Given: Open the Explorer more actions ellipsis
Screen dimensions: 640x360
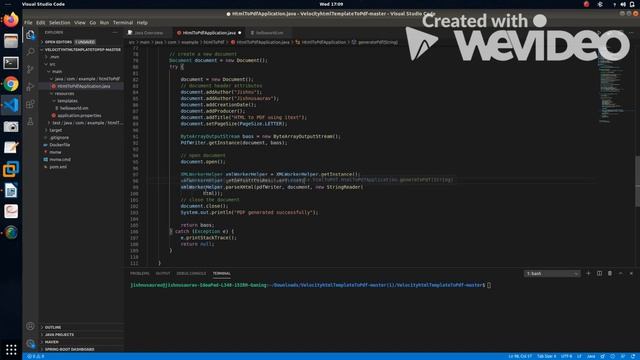Looking at the screenshot, I should 115,32.
